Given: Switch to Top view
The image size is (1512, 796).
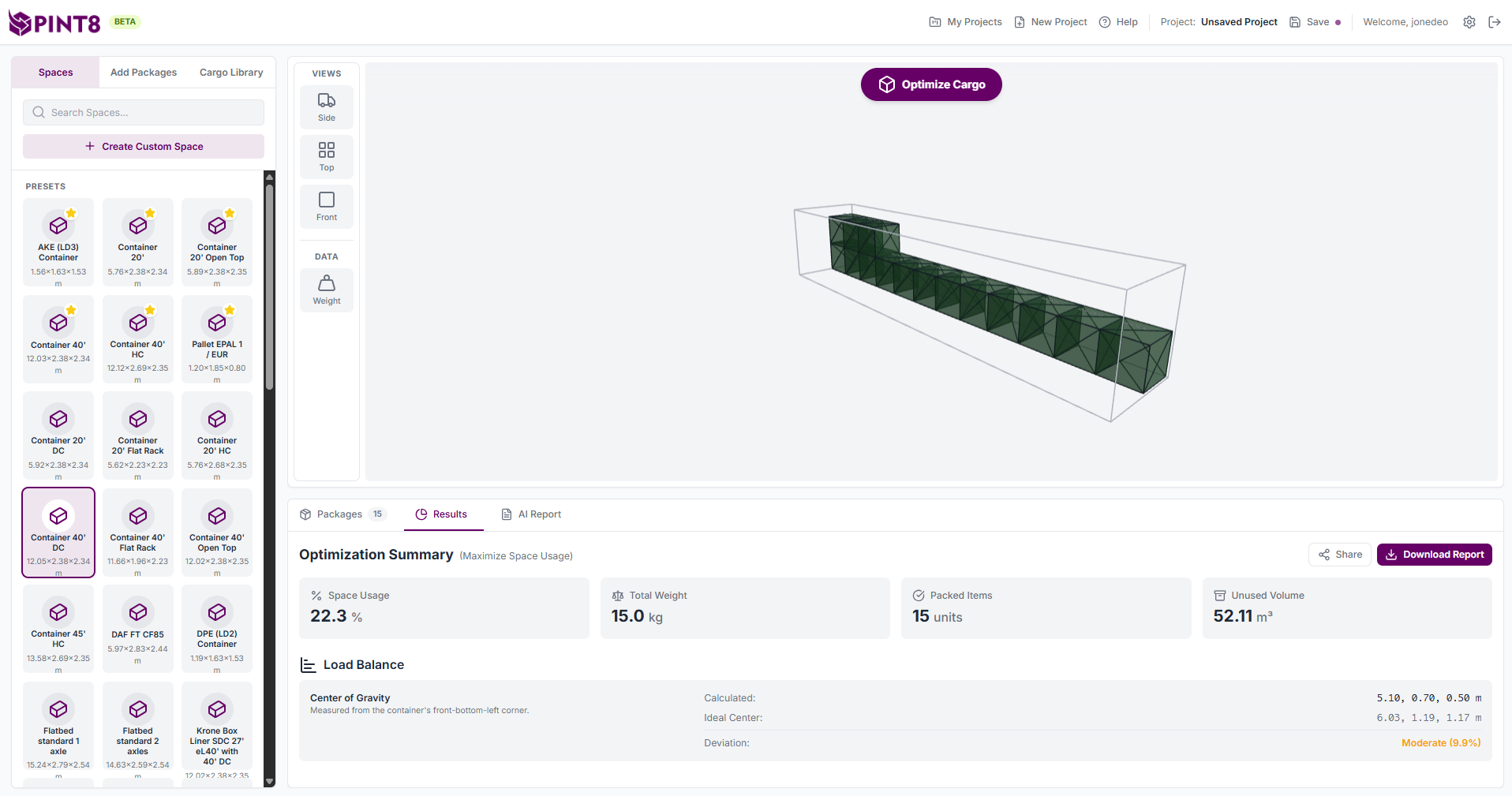Looking at the screenshot, I should tap(327, 157).
